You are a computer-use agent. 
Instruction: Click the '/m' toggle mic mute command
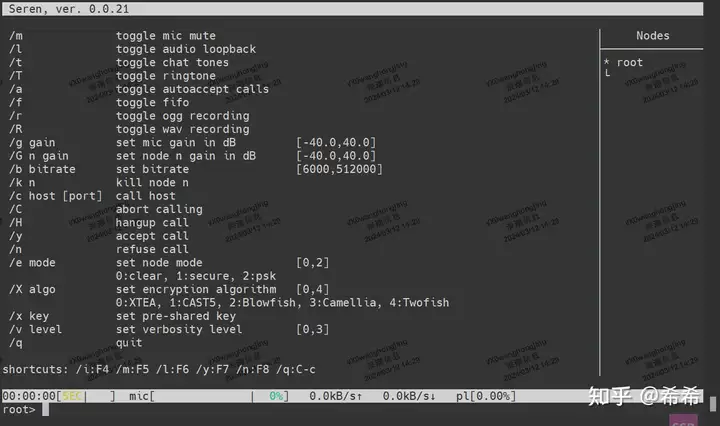click(x=16, y=36)
